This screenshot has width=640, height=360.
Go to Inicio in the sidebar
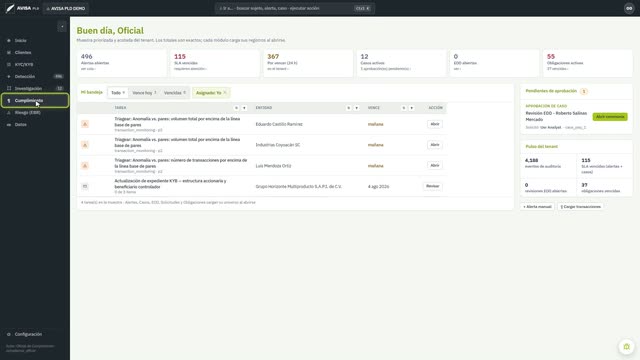[35, 40]
